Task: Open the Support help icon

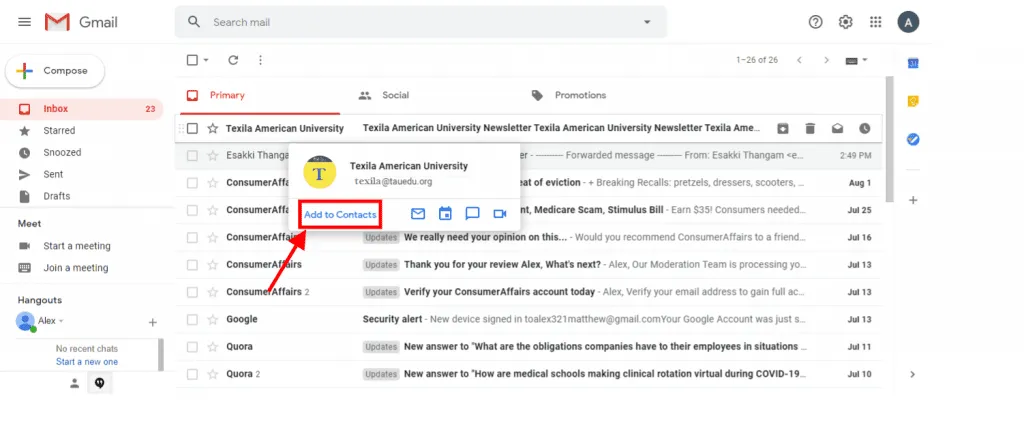Action: pyautogui.click(x=815, y=22)
